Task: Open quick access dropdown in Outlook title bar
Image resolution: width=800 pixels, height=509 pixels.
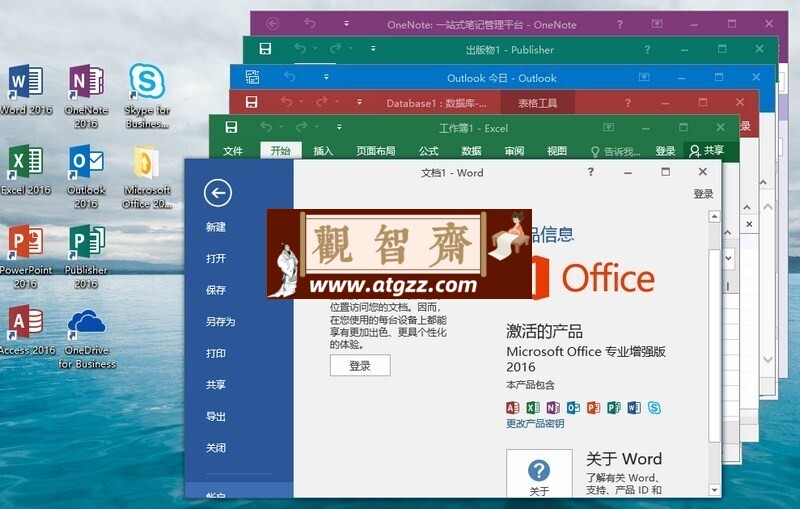Action: 326,77
